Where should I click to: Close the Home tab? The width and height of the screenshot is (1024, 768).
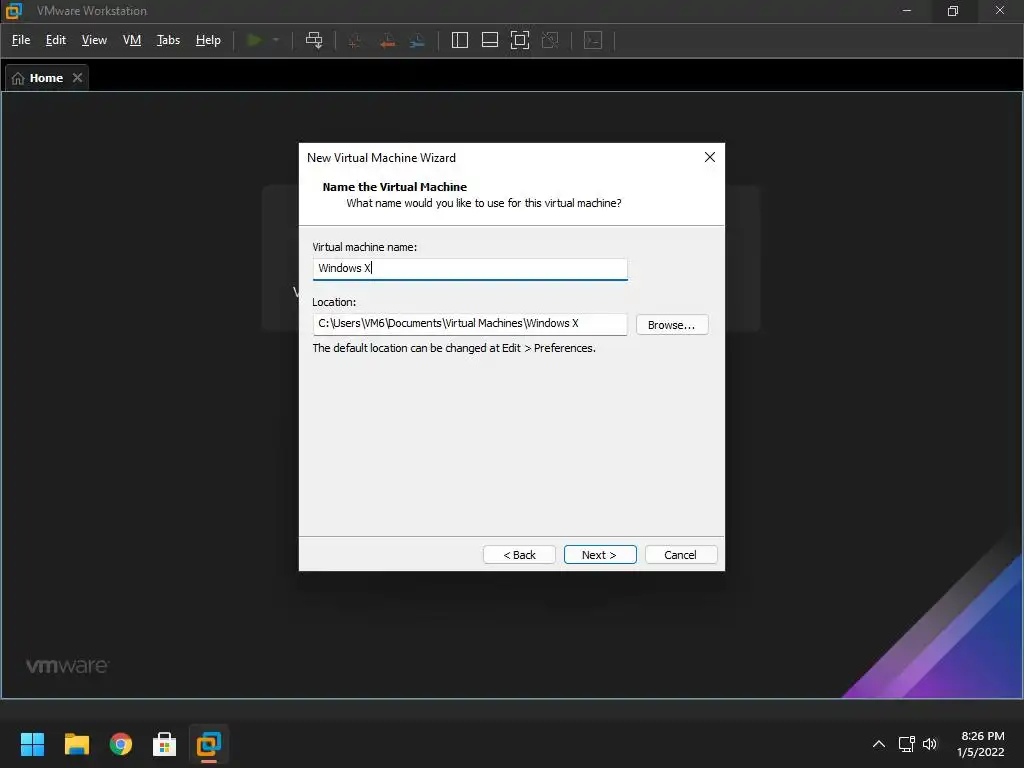(x=77, y=78)
